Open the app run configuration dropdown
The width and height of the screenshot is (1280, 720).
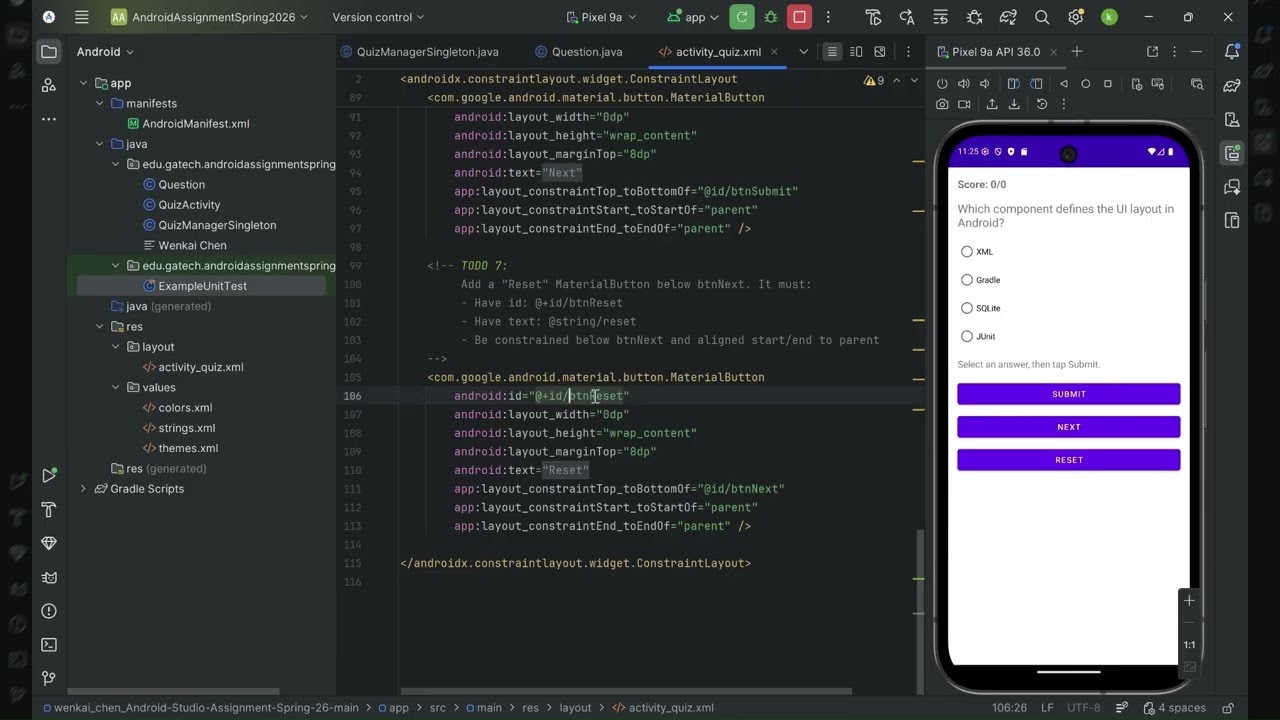click(692, 17)
